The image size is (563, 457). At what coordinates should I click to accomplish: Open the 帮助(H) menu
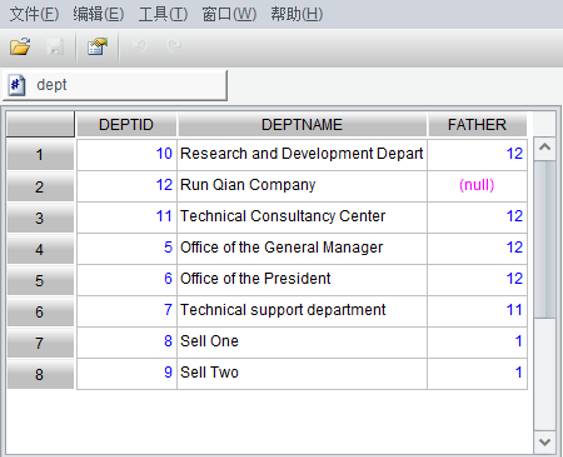pos(297,14)
